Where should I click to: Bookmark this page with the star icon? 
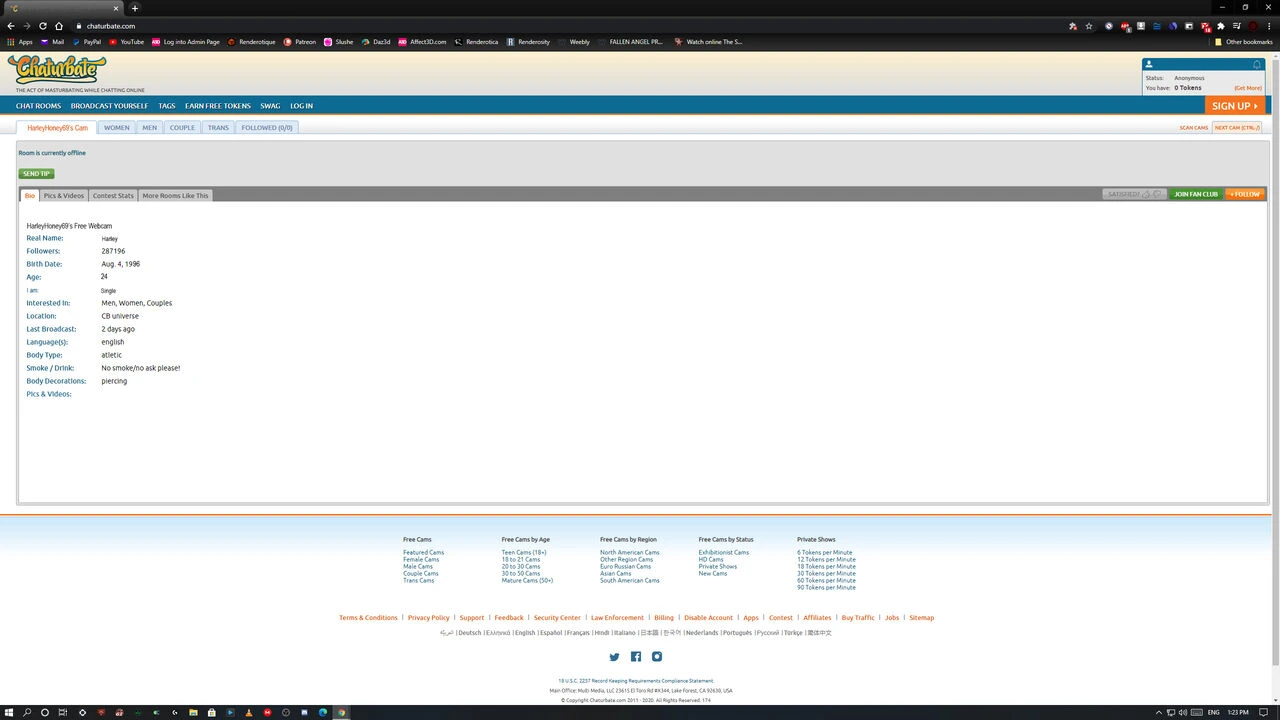pyautogui.click(x=1089, y=26)
